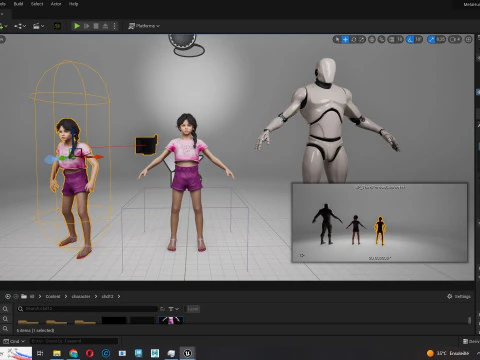Click the Unreal Engine taskbar icon
Image resolution: width=480 pixels, height=360 pixels.
(x=187, y=353)
